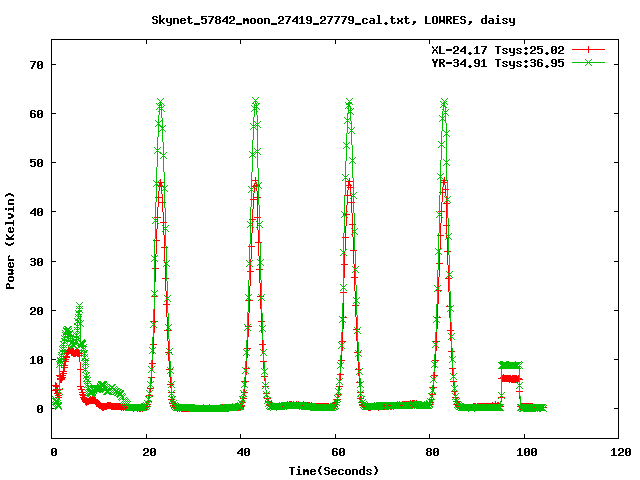Select the XL-24.17 Tsys:25.02 legend label
640x480 pixels.
pos(498,50)
